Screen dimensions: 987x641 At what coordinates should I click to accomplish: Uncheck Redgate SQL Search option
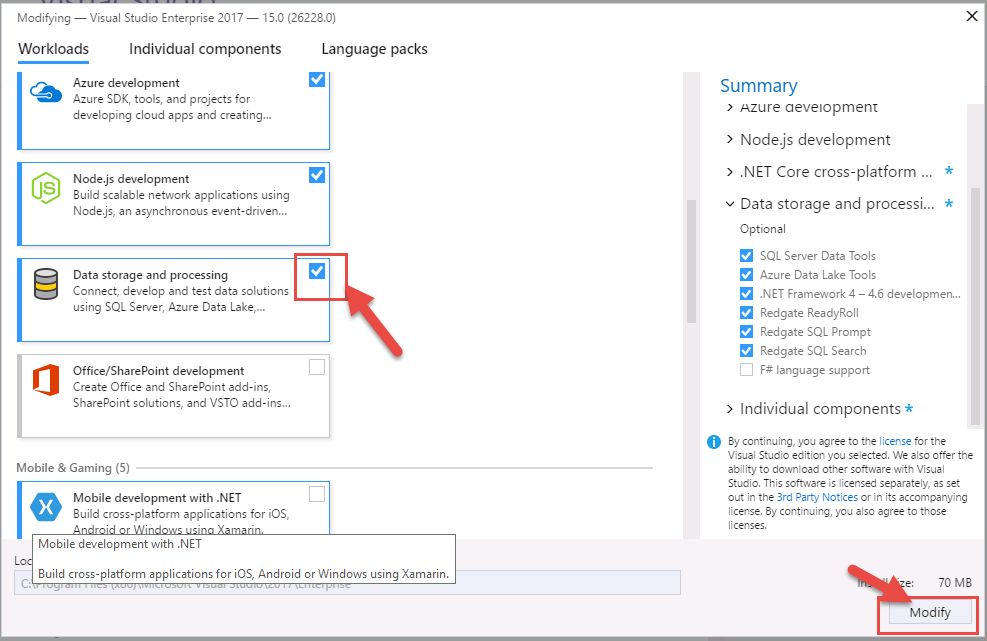tap(746, 351)
